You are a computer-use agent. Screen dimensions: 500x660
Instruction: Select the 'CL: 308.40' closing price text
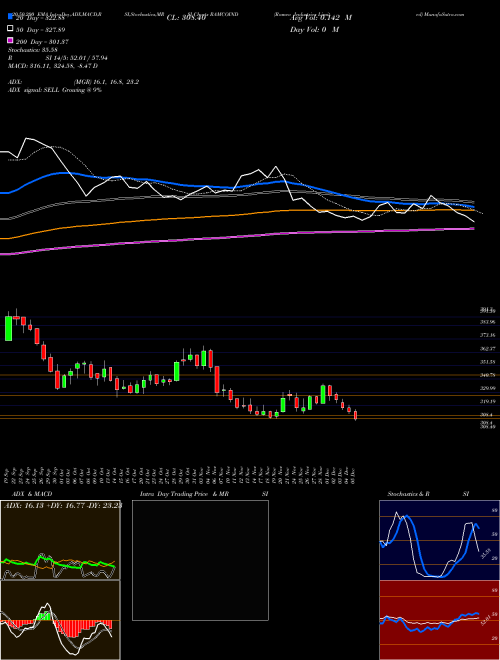click(186, 18)
